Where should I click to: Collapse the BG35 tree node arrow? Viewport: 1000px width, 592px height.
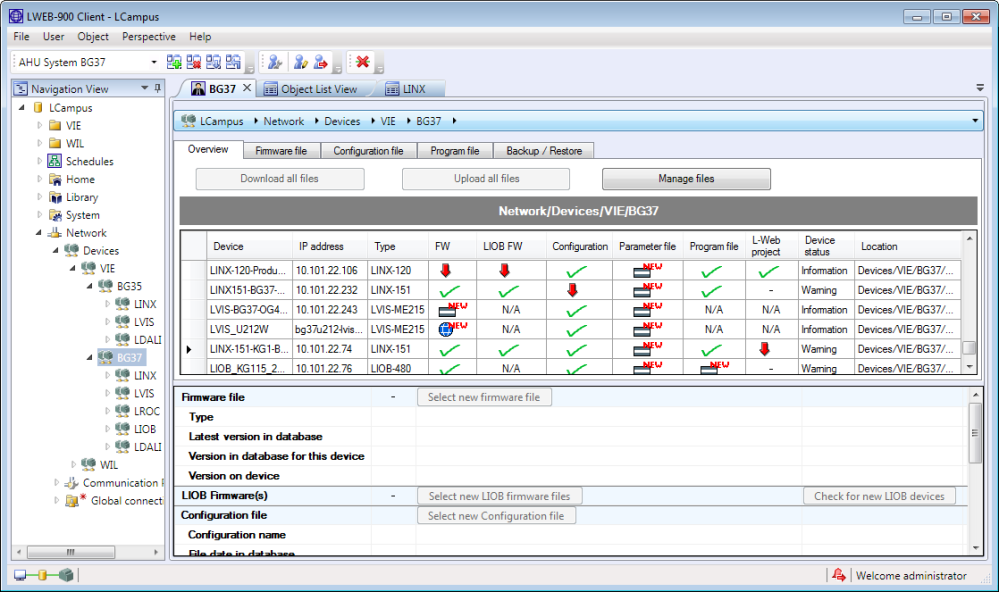(90, 286)
